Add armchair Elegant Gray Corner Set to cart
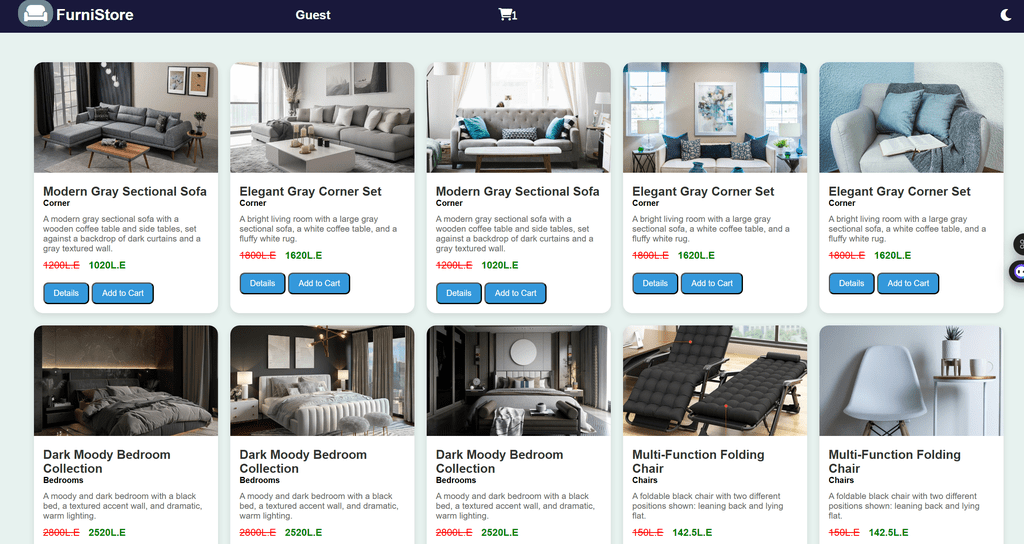The width and height of the screenshot is (1024, 544). (x=908, y=283)
